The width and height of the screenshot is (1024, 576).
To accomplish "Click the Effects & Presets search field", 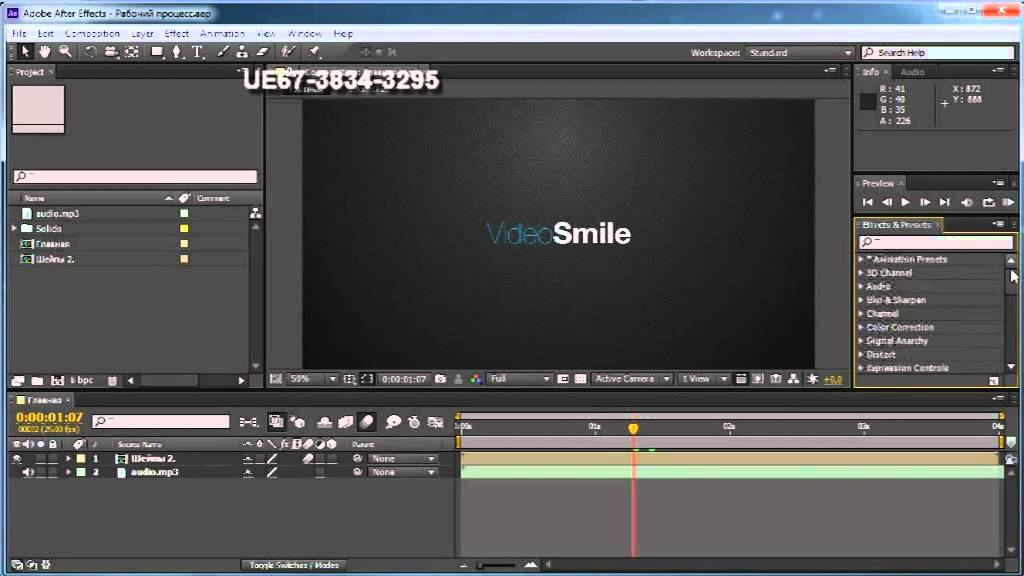I will click(936, 242).
